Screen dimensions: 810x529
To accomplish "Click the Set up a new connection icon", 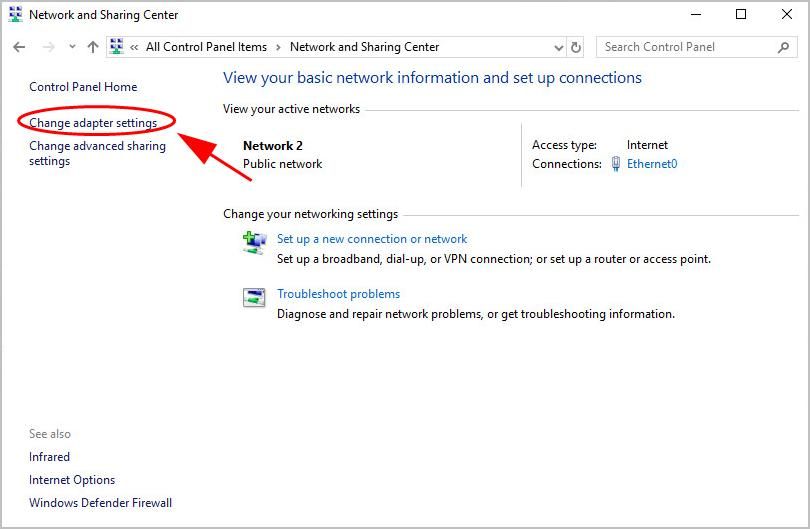I will pyautogui.click(x=254, y=242).
